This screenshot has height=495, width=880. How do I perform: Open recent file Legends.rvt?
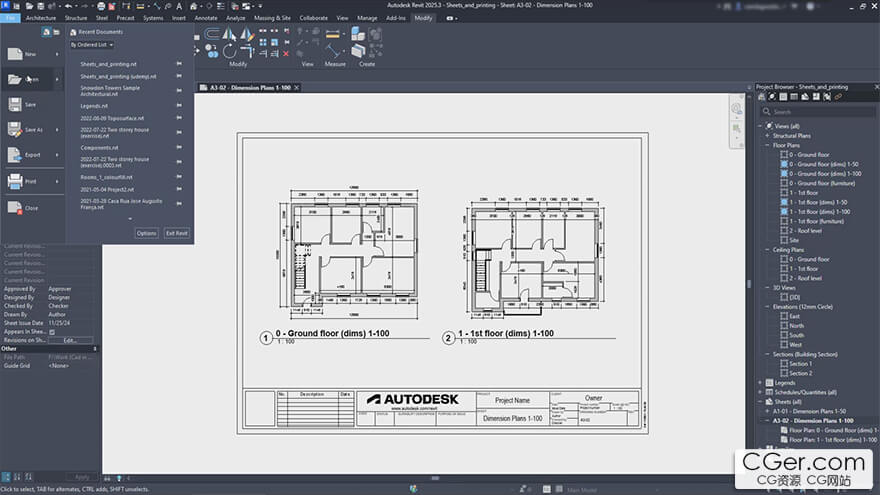point(94,106)
